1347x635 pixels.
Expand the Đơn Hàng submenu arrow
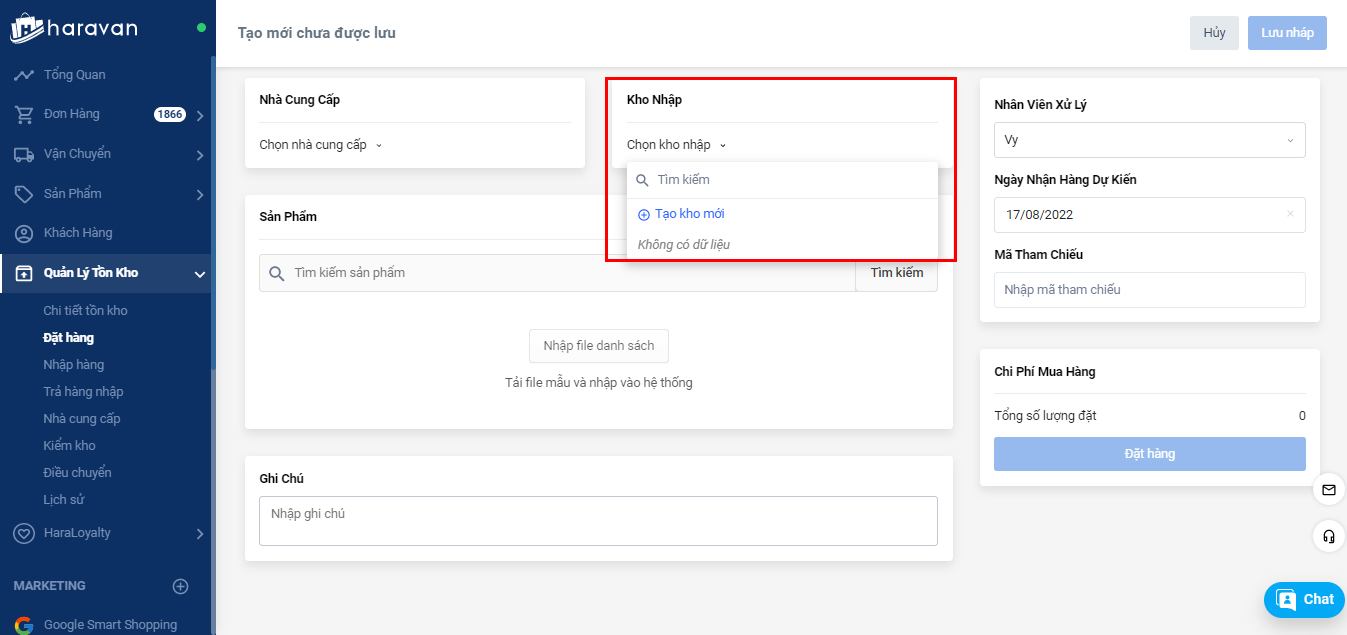(200, 115)
